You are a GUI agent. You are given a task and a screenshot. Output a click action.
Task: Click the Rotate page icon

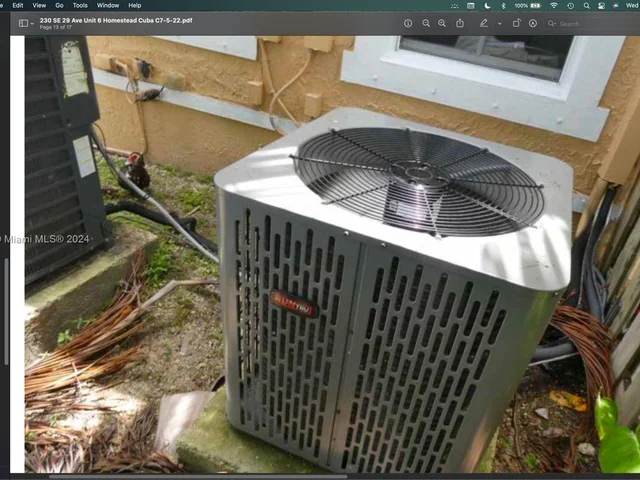(516, 23)
